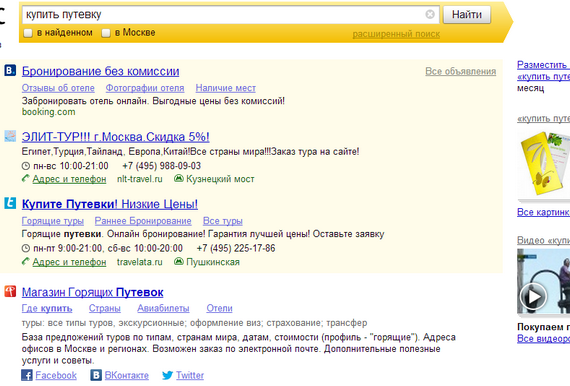Toggle the 'в Москве' checkbox

pos(106,33)
